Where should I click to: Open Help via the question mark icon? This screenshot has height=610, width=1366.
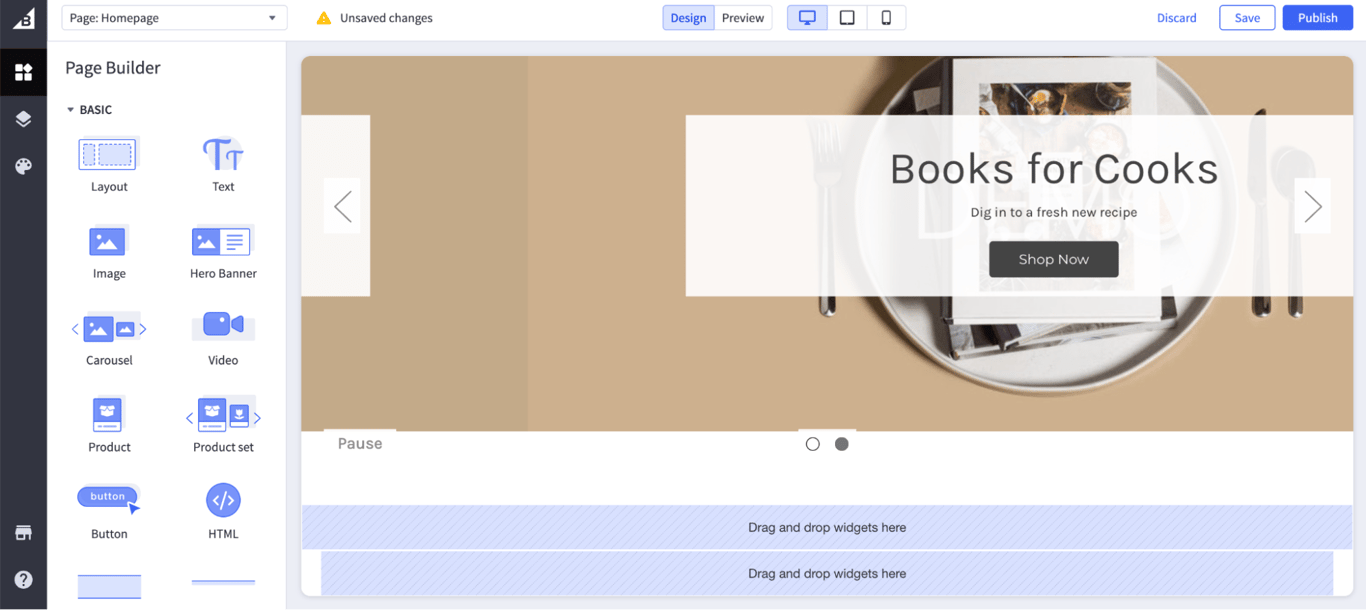23,579
